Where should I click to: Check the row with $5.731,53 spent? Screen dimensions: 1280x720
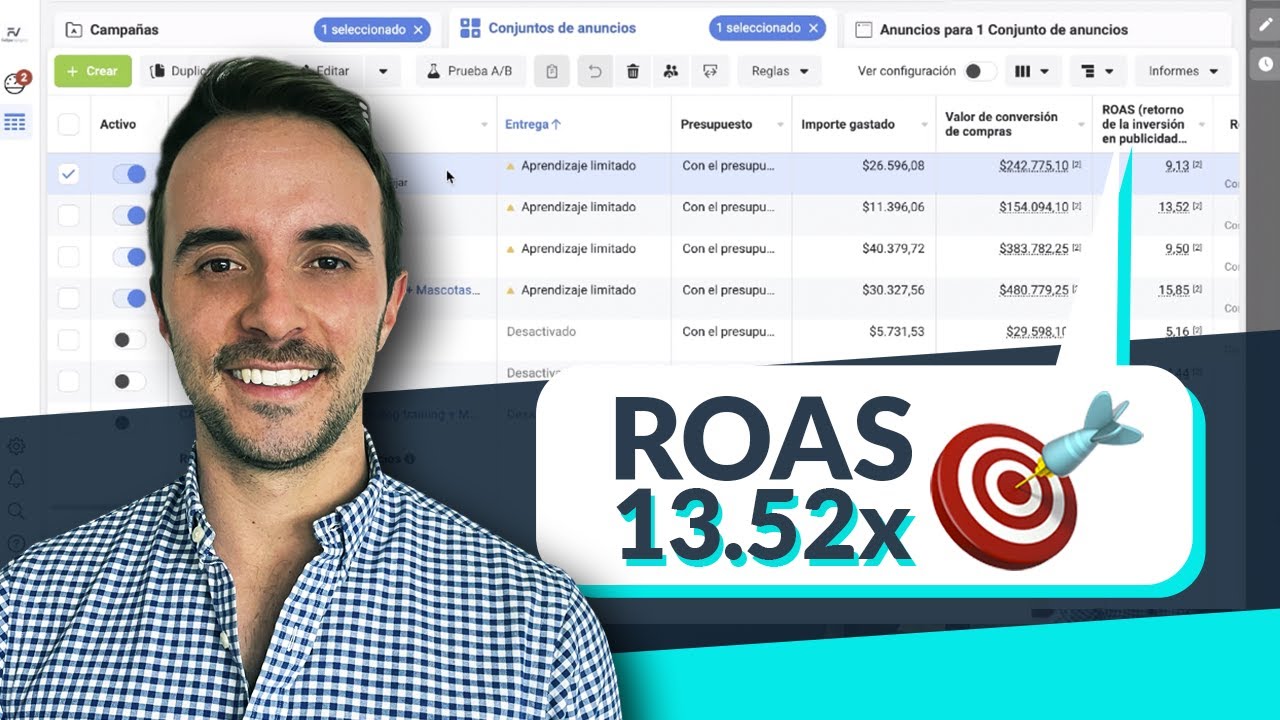coord(68,340)
